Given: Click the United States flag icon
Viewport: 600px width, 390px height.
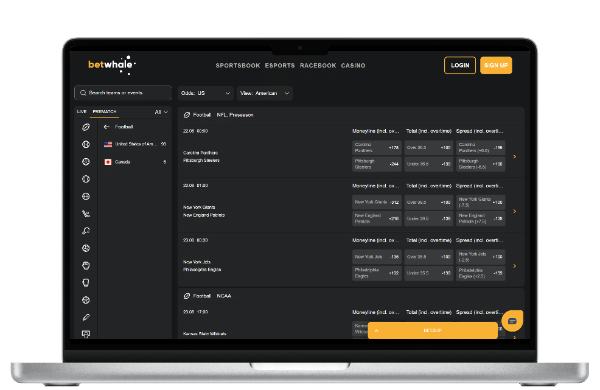Looking at the screenshot, I should [x=108, y=144].
